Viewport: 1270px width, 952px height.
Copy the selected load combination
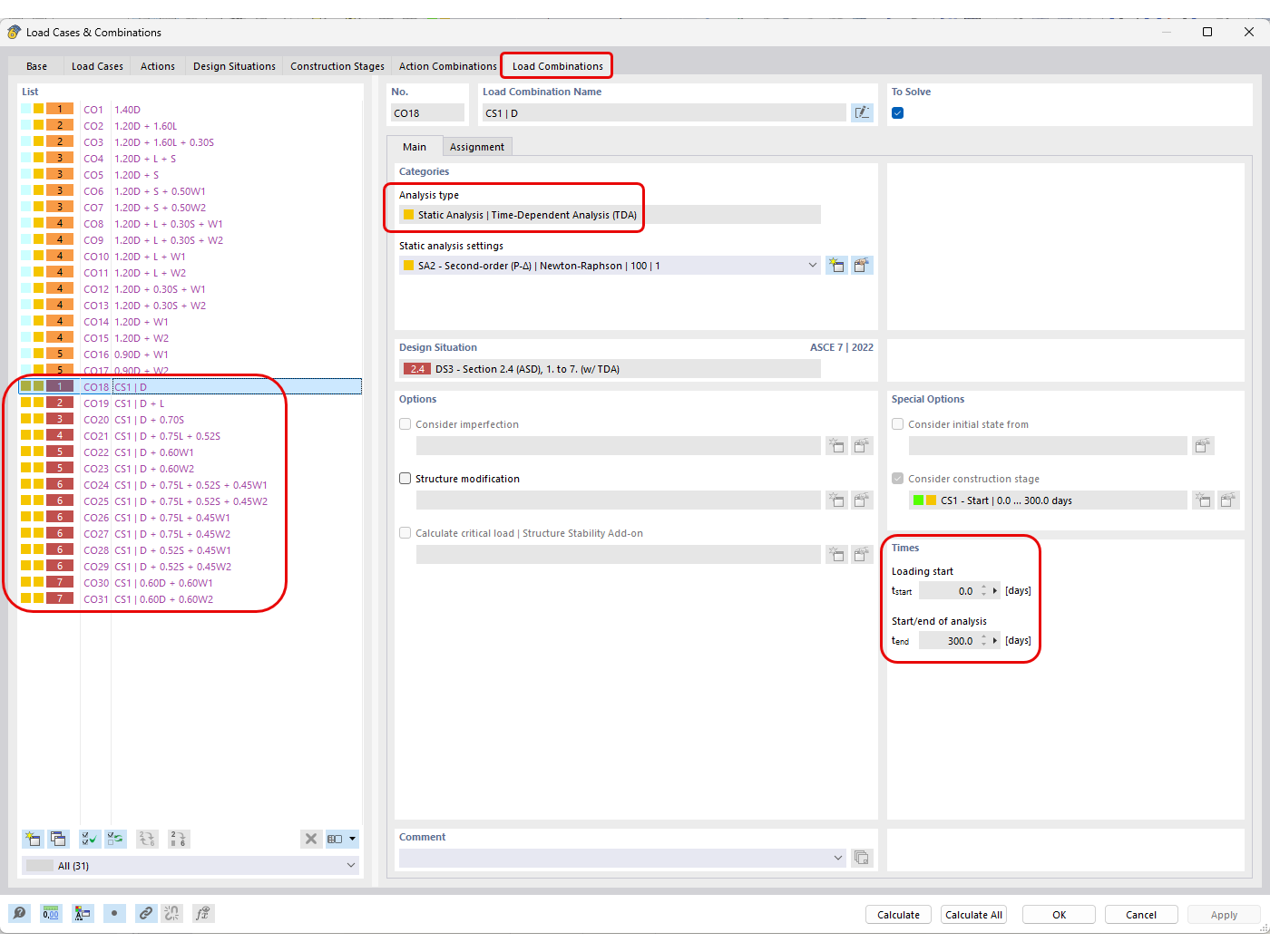[58, 839]
